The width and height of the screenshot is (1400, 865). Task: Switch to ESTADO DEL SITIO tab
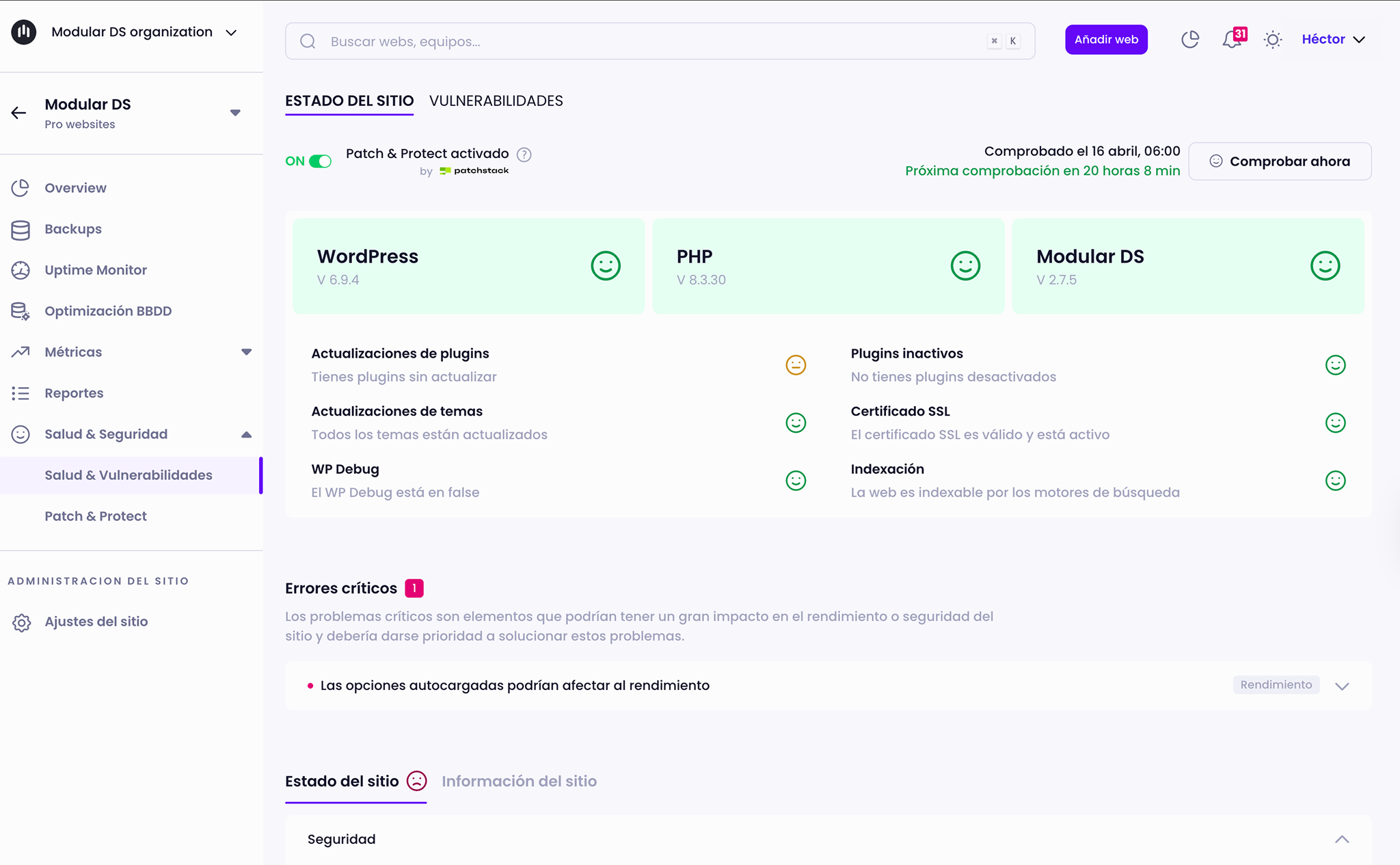click(x=349, y=101)
